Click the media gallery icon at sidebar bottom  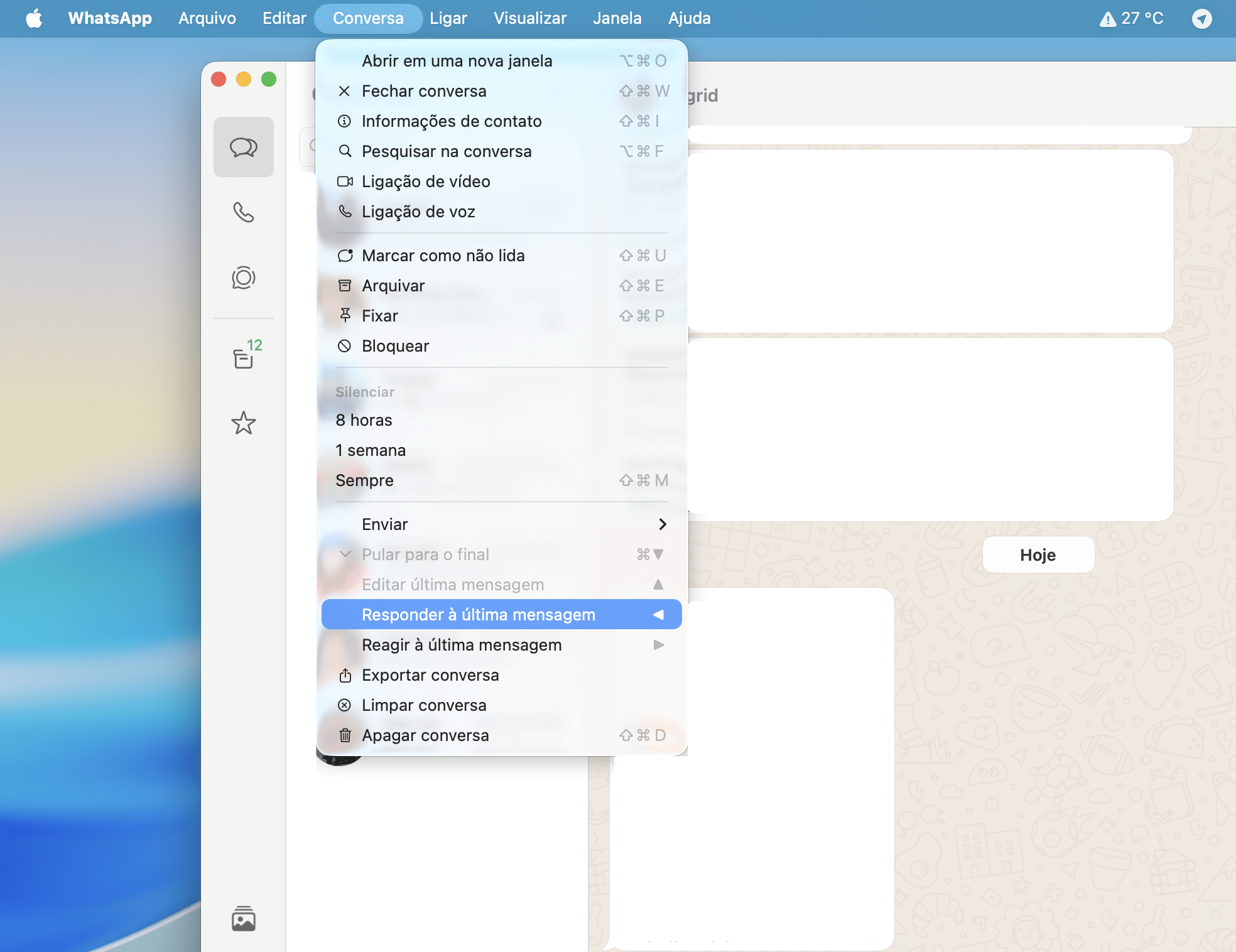(x=243, y=919)
